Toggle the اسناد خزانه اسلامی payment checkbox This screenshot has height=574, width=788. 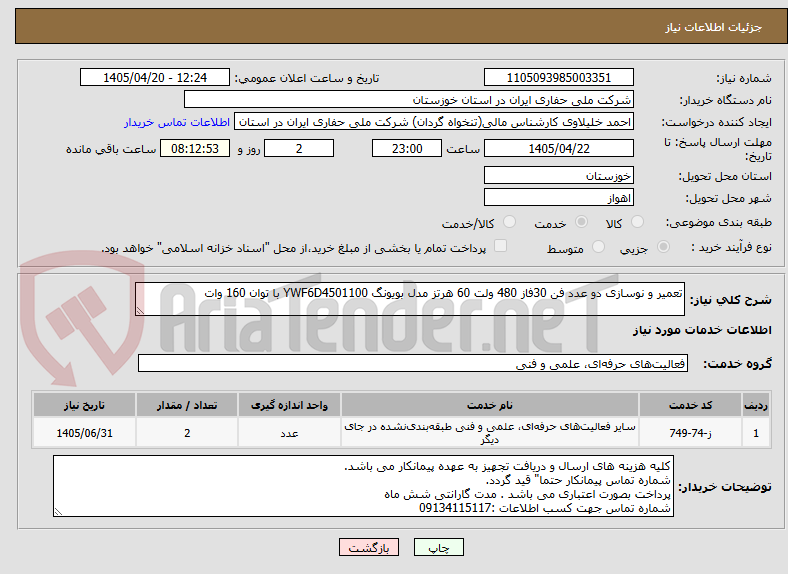point(501,246)
